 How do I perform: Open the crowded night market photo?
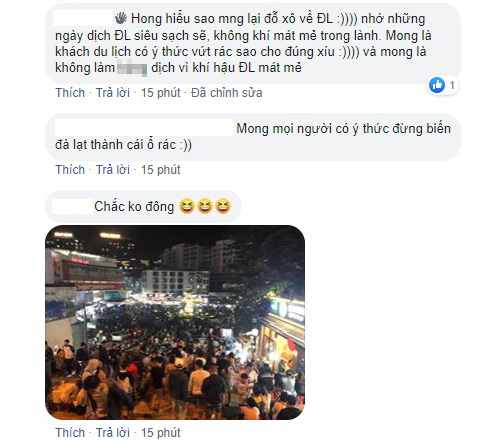pyautogui.click(x=175, y=322)
